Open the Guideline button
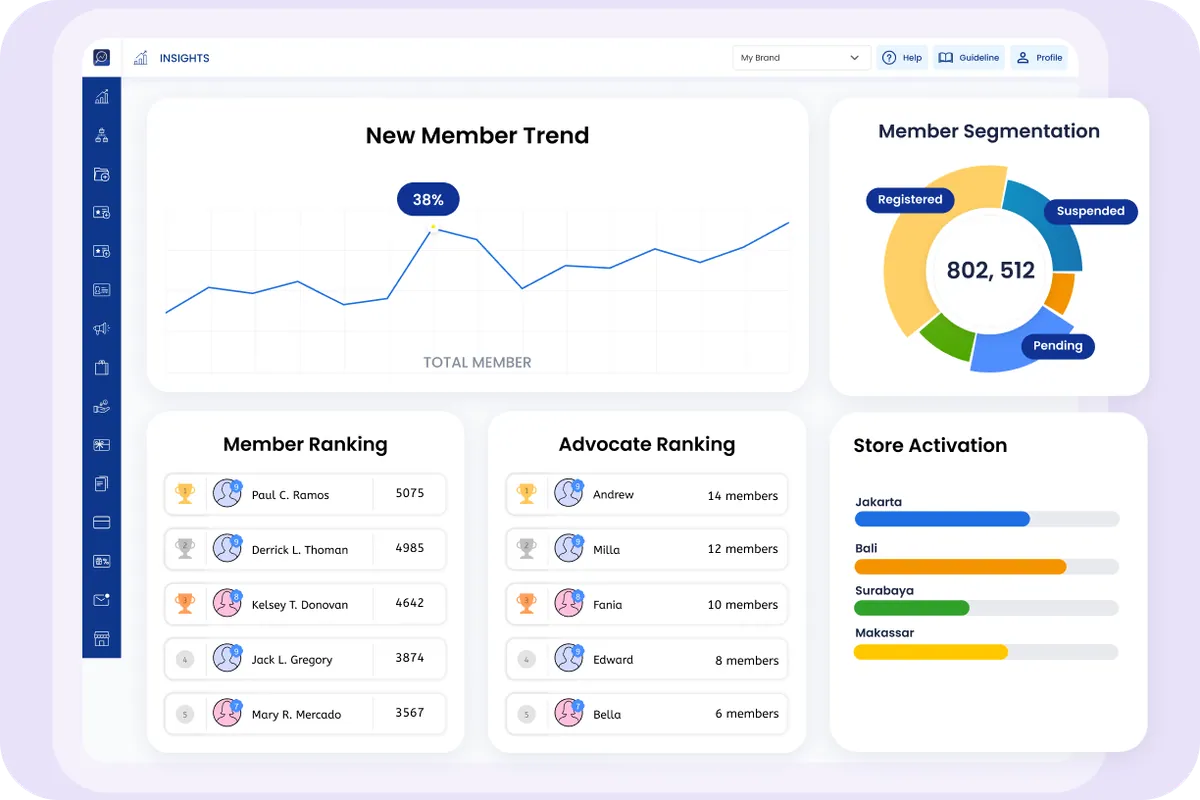This screenshot has height=800, width=1200. [969, 58]
